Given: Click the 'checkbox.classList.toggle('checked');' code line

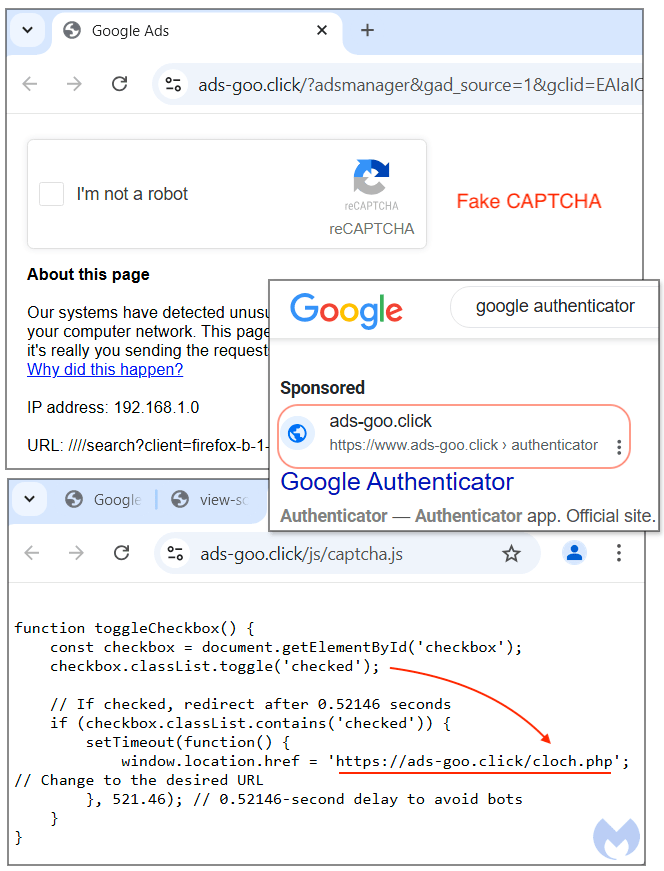Looking at the screenshot, I should point(214,667).
